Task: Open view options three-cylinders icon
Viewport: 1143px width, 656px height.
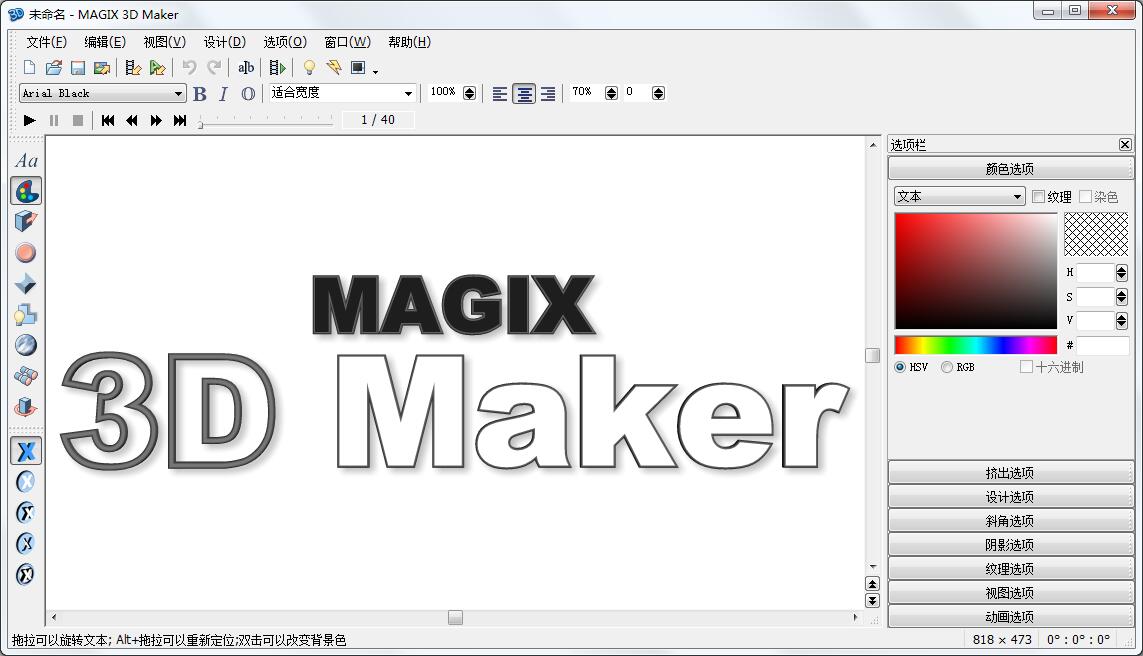Action: 26,375
